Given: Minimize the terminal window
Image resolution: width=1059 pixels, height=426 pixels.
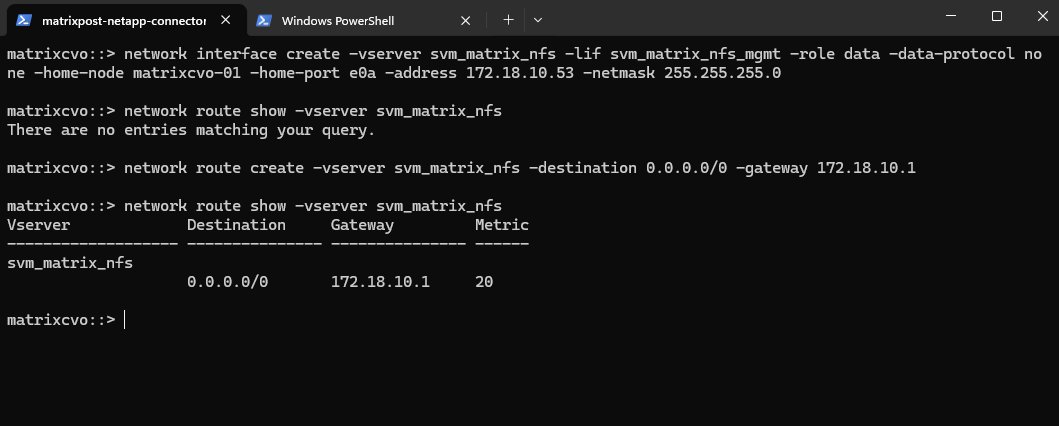Looking at the screenshot, I should (x=949, y=16).
